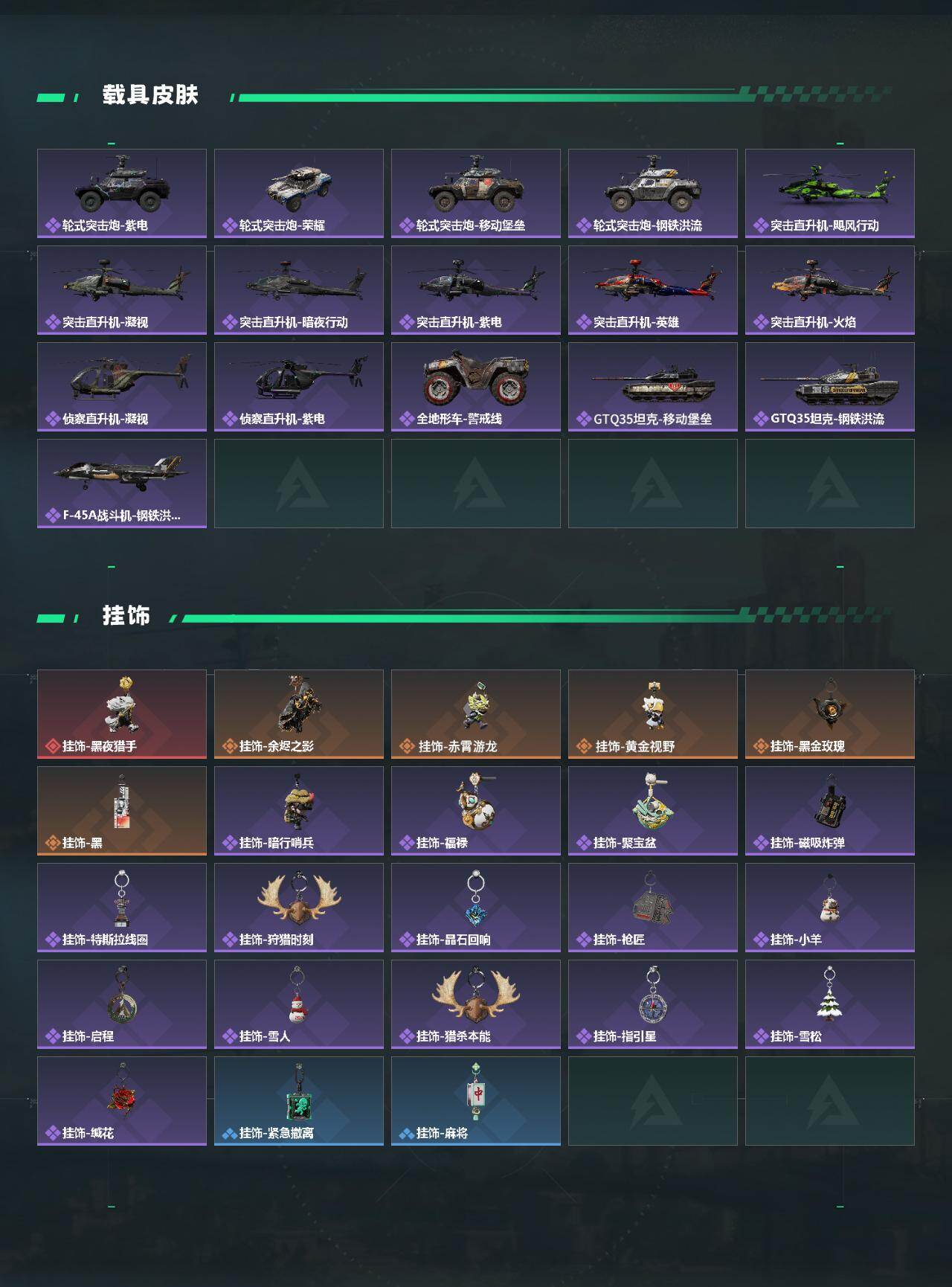Open the 突击直升机-火焰 skin card
The width and height of the screenshot is (952, 1287).
point(830,290)
